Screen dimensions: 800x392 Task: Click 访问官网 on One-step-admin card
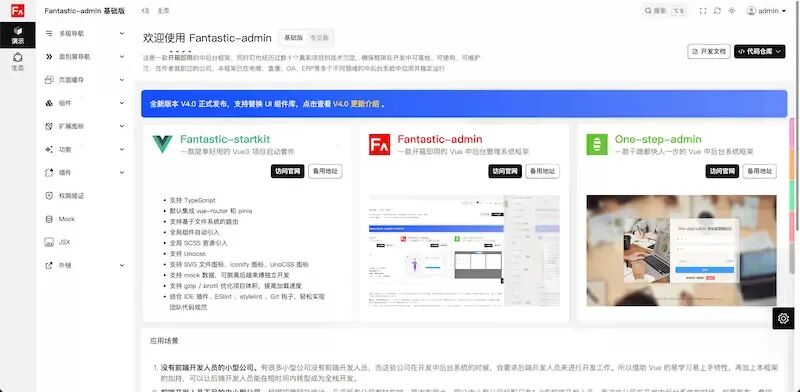click(x=722, y=172)
